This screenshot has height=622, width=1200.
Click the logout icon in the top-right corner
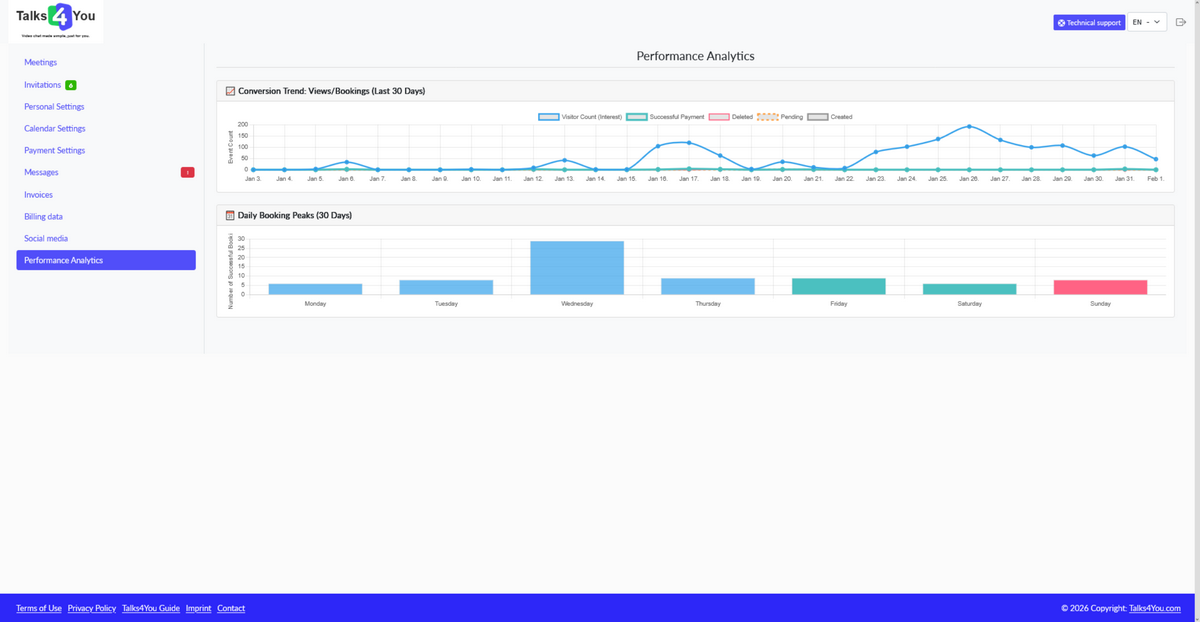1181,22
